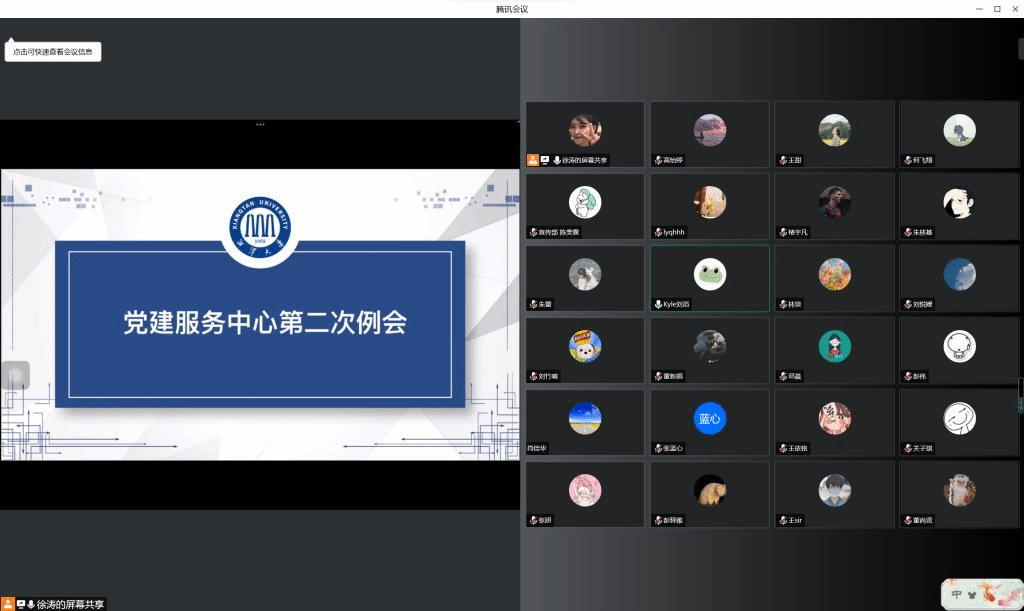Click the gray floating button left of slide
The width and height of the screenshot is (1024, 611).
[15, 375]
